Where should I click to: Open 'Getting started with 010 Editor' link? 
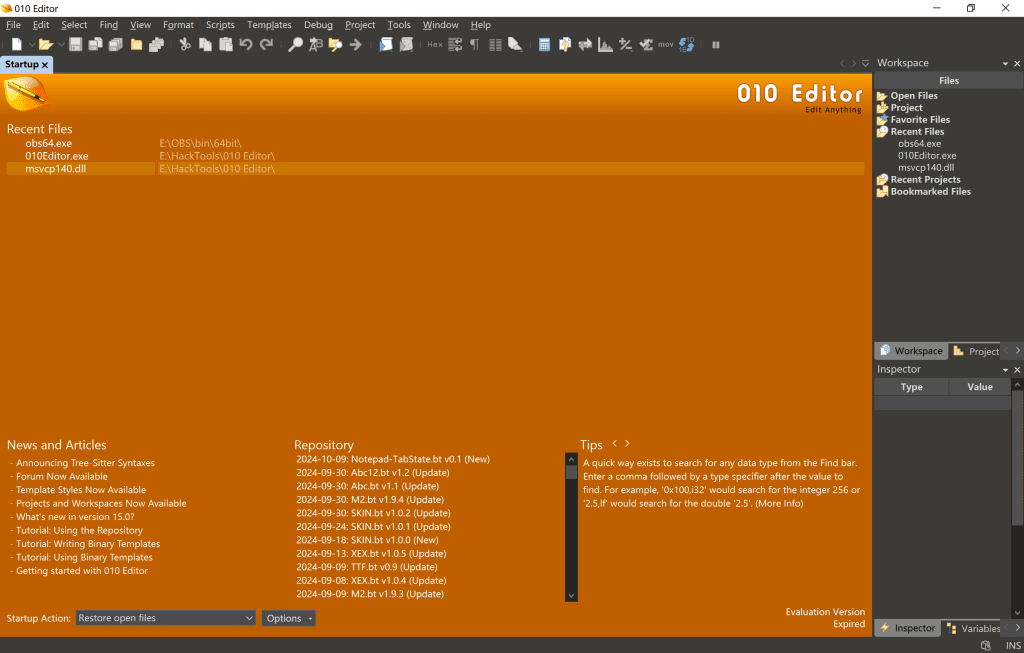[x=82, y=571]
